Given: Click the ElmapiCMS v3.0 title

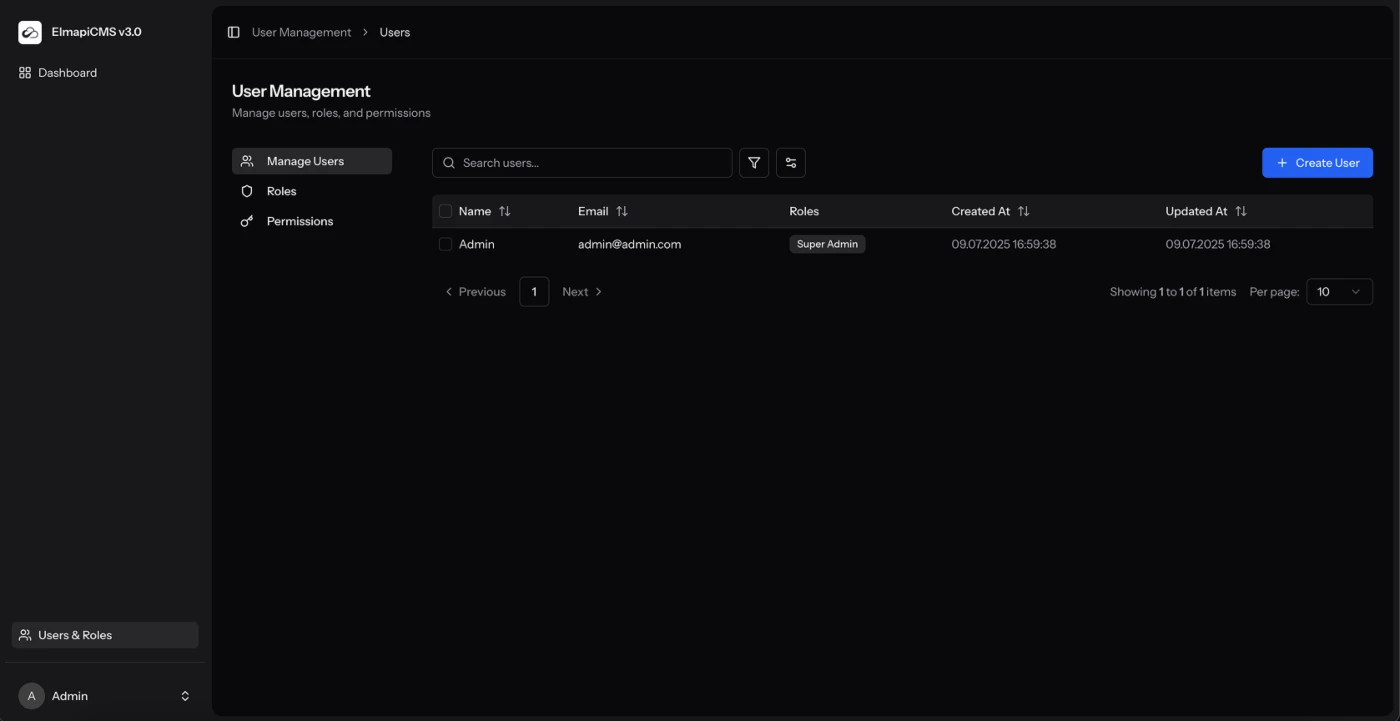Looking at the screenshot, I should pos(97,32).
